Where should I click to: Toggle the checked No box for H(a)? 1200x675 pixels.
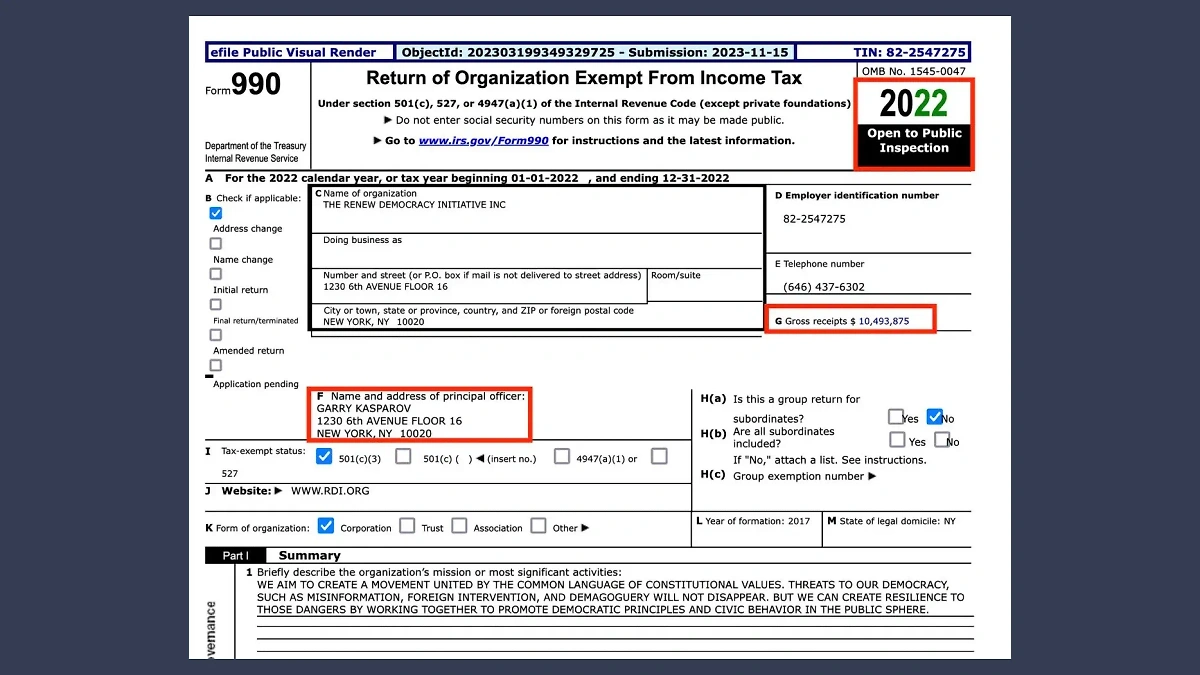click(x=935, y=417)
